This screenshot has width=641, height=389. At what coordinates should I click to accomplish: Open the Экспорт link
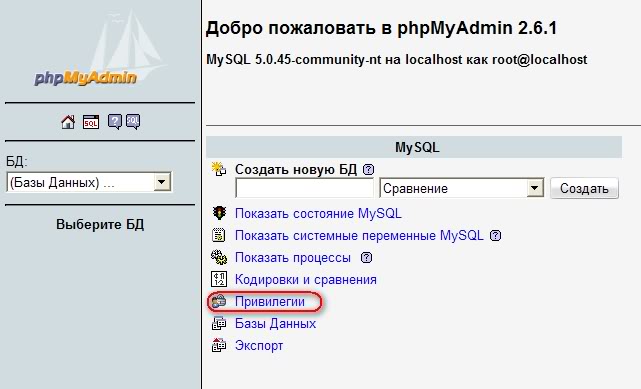pyautogui.click(x=259, y=346)
